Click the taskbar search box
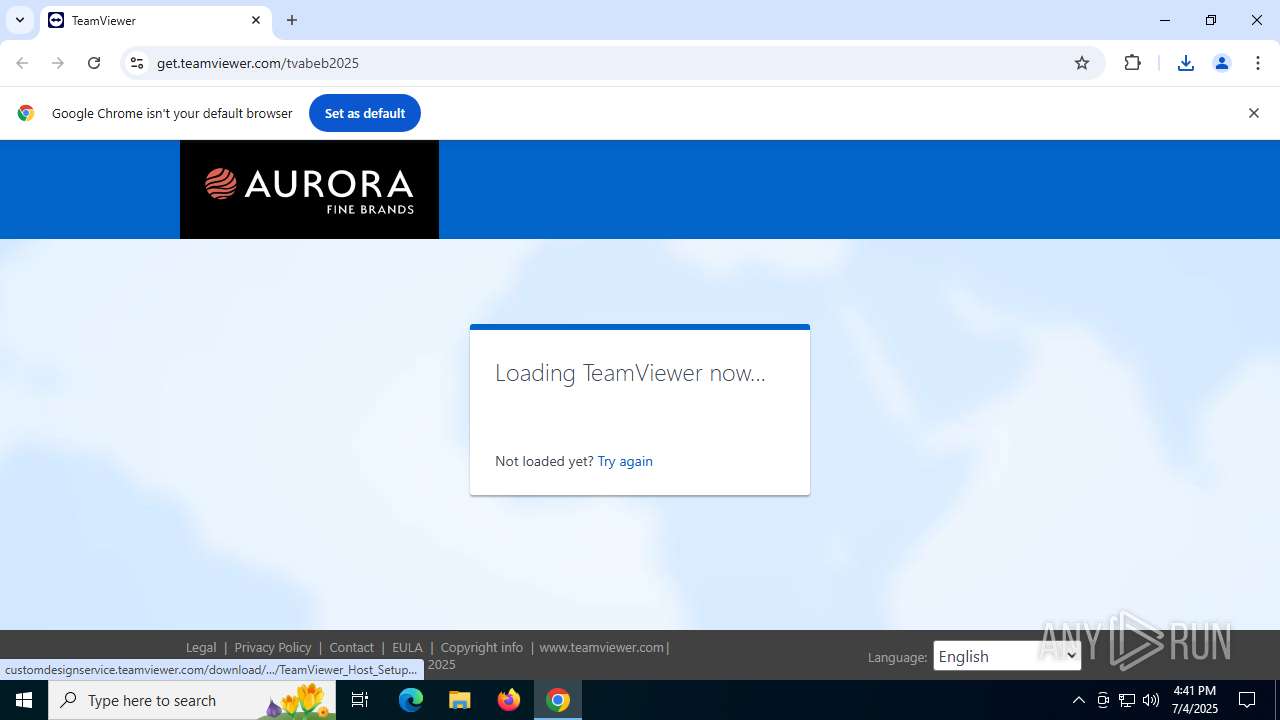Image resolution: width=1280 pixels, height=720 pixels. pos(192,700)
